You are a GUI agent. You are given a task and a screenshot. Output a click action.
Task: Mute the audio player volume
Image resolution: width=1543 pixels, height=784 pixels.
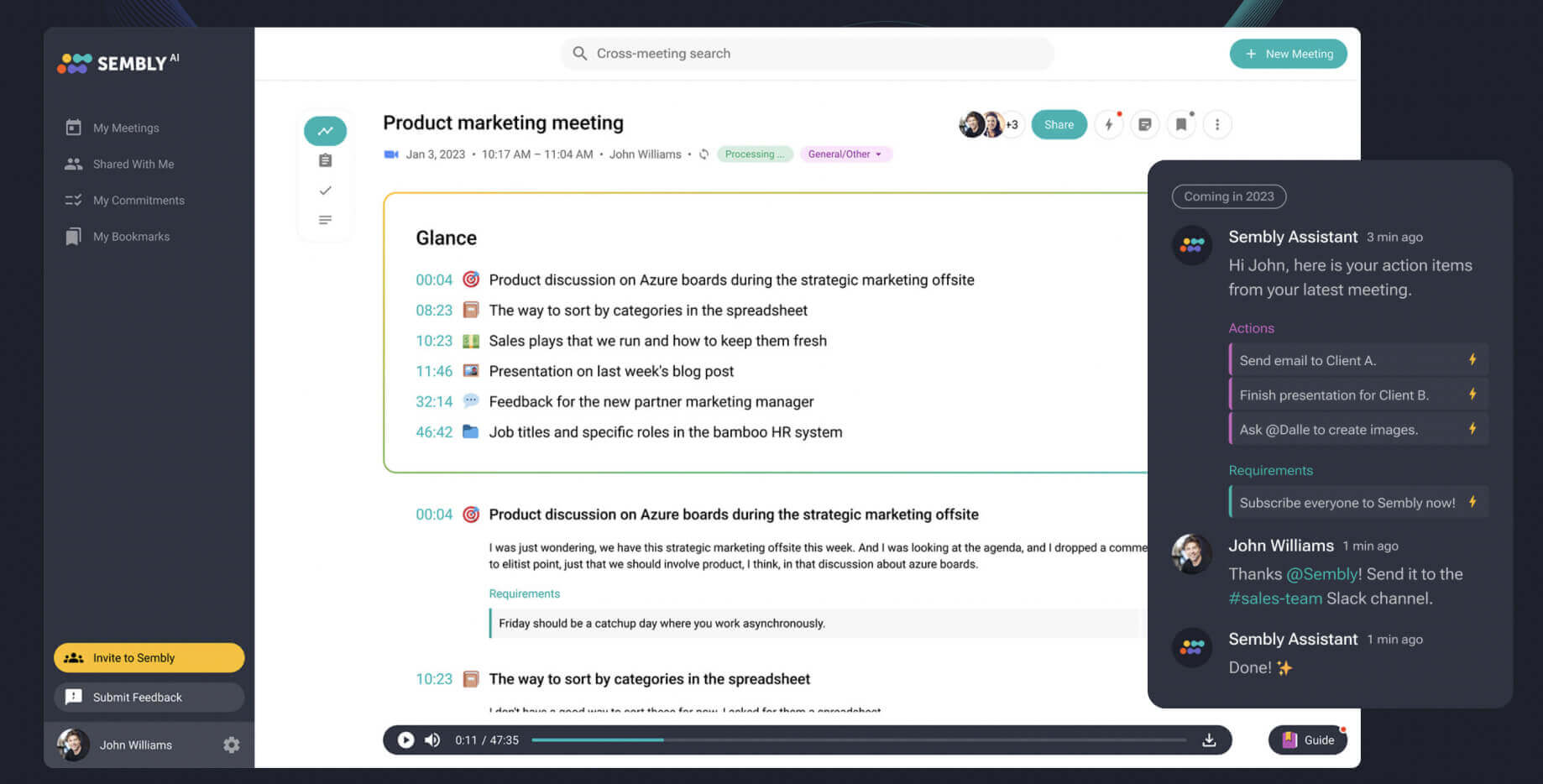(432, 740)
